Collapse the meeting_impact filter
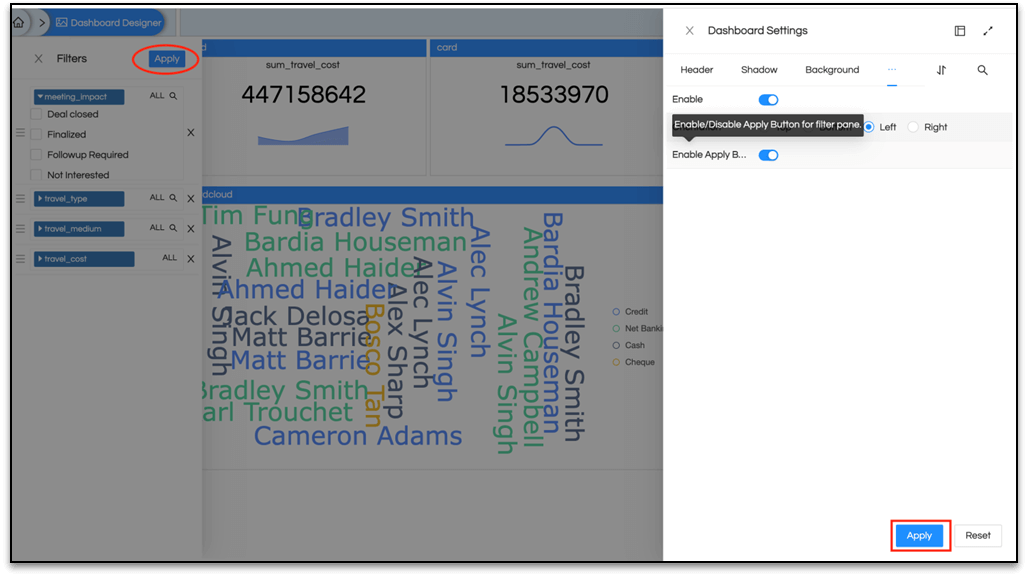Viewport: 1028px width, 574px height. (79, 97)
